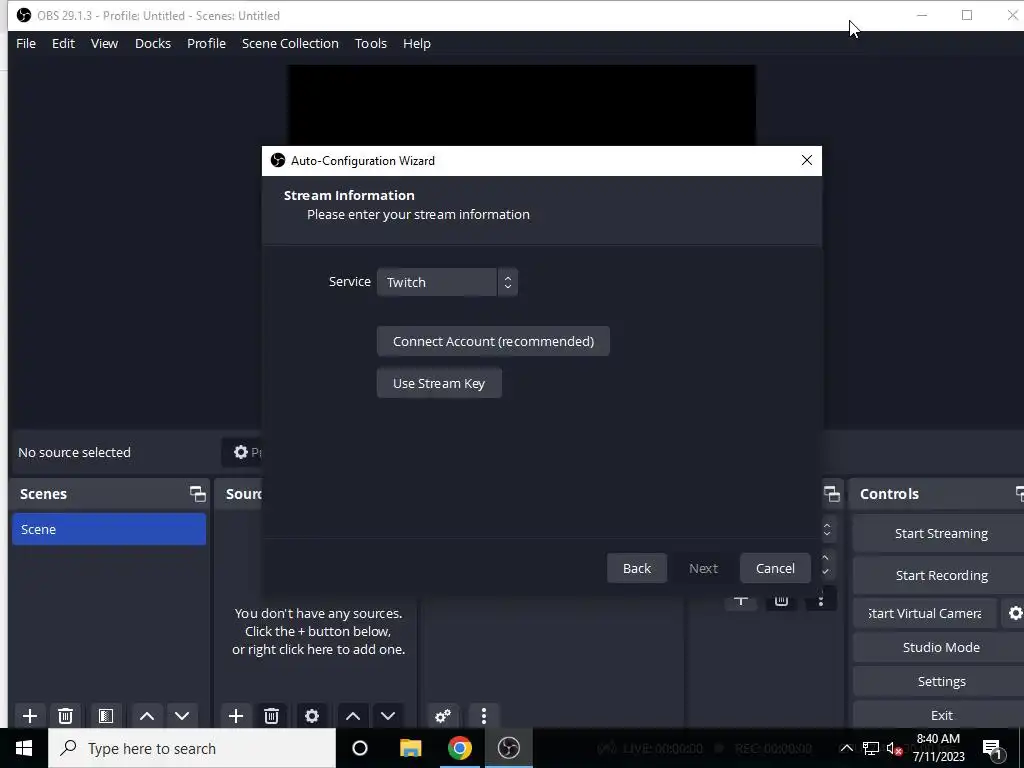Open File Explorer from taskbar
This screenshot has height=768, width=1024.
click(410, 748)
